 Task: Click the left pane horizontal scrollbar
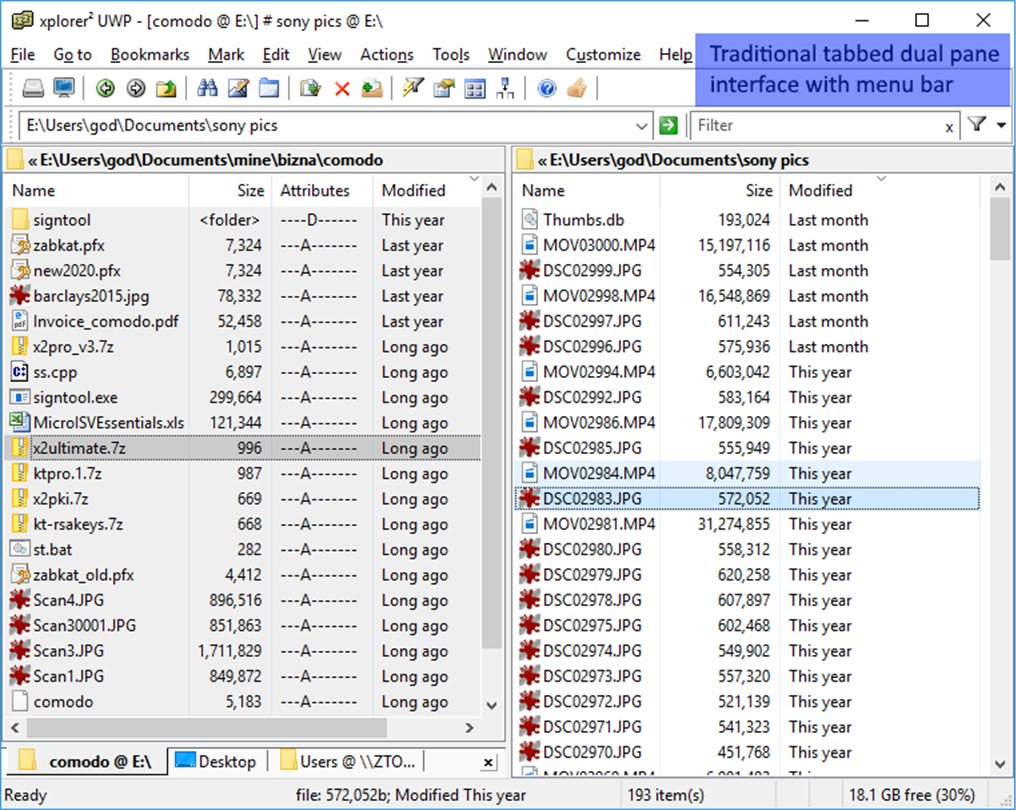coord(241,728)
